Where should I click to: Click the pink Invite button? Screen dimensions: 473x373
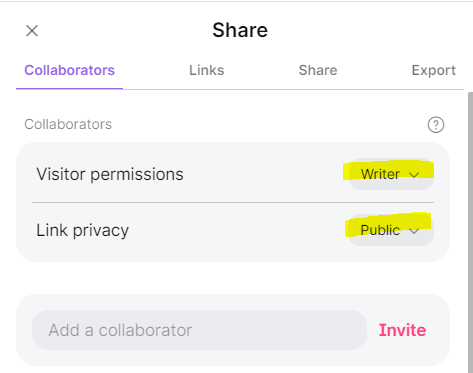402,330
